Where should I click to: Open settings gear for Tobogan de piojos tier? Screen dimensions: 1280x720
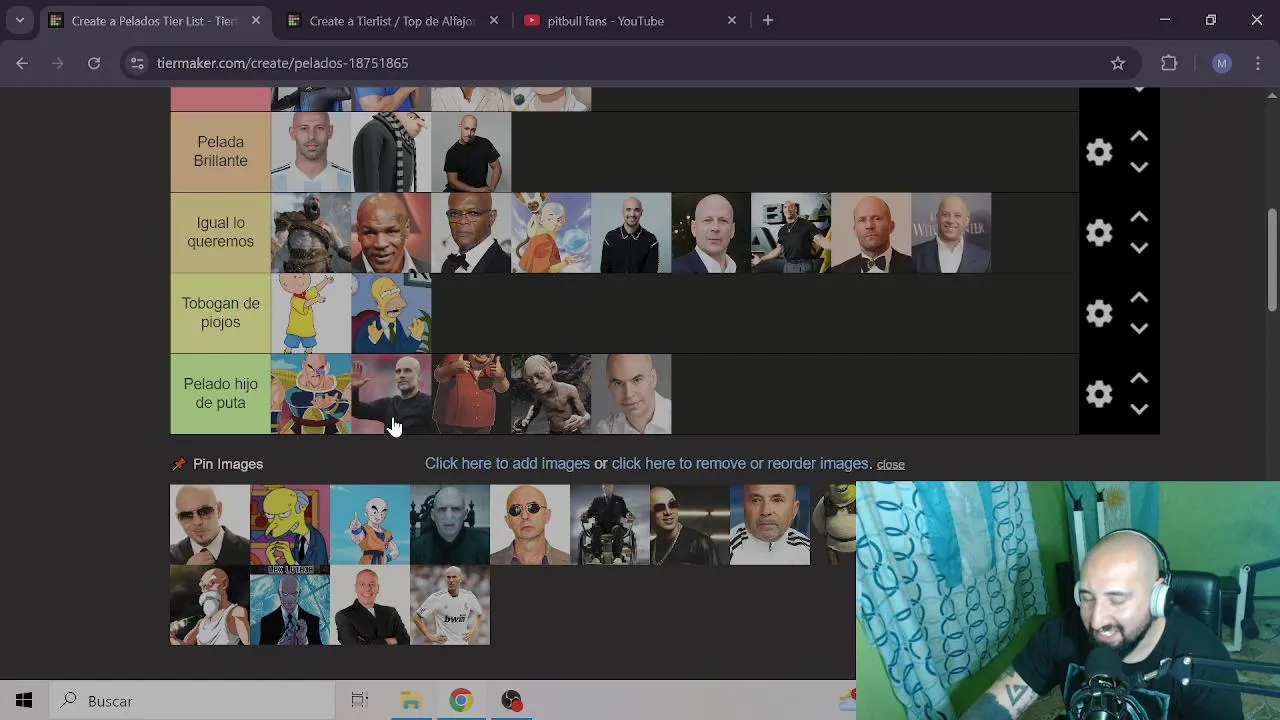(x=1099, y=313)
